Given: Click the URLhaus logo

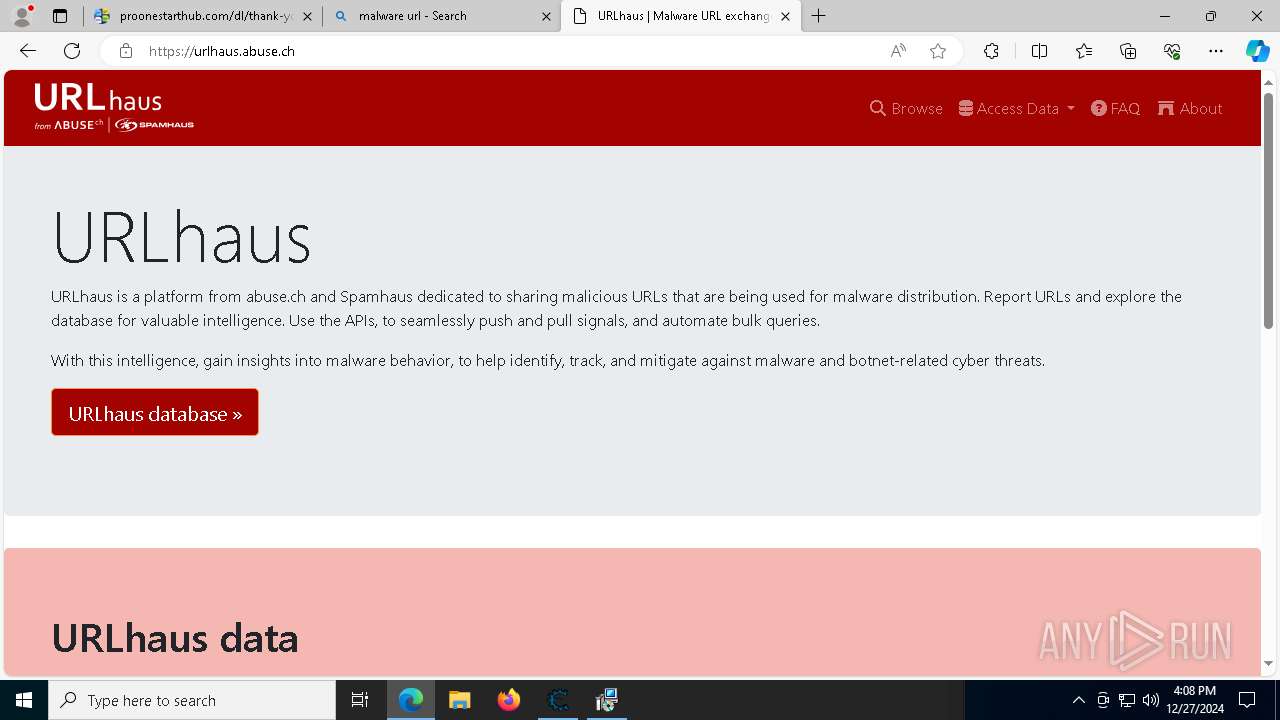Looking at the screenshot, I should tap(114, 108).
